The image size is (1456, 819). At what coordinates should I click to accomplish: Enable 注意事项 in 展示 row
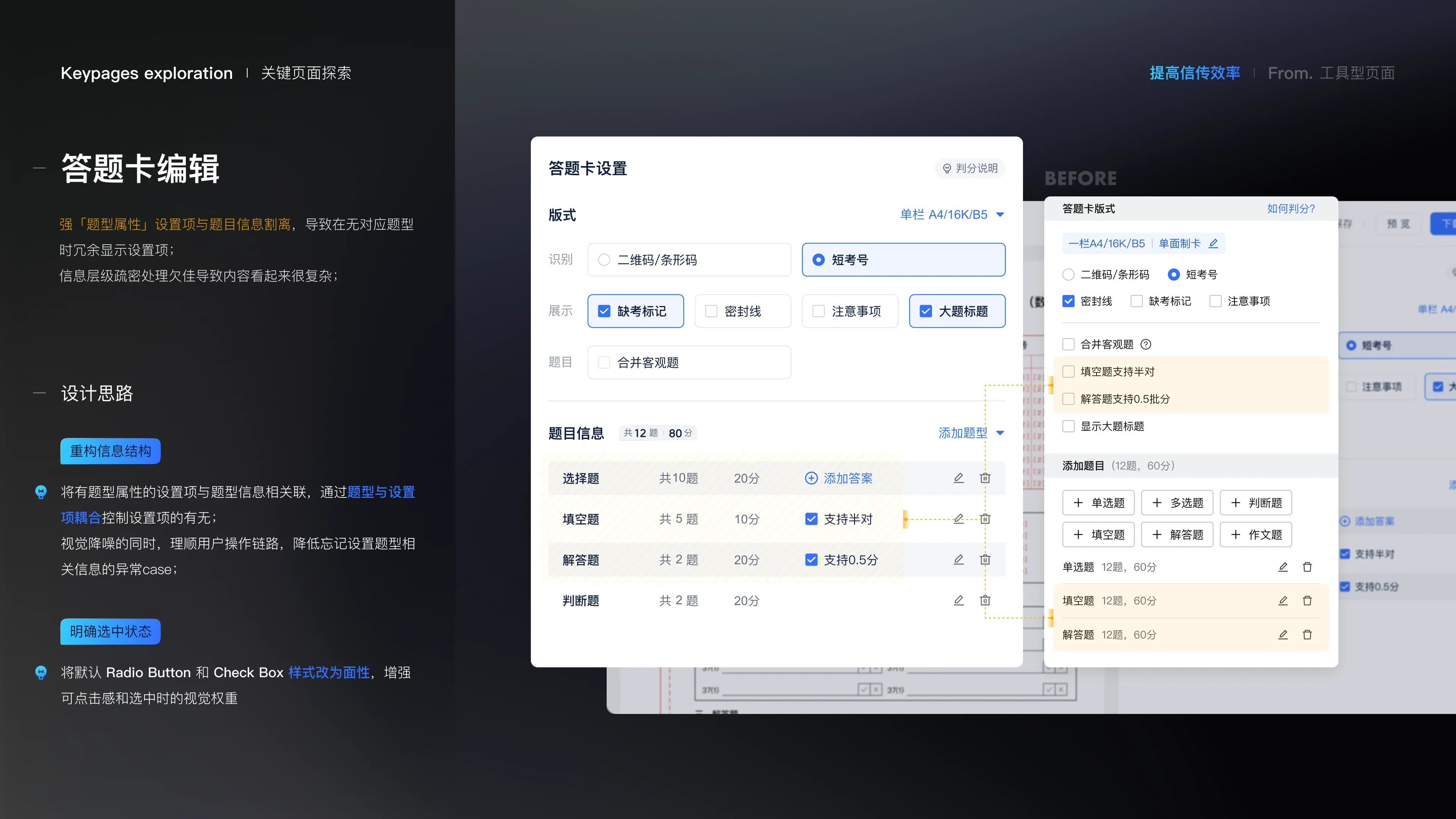(x=850, y=311)
